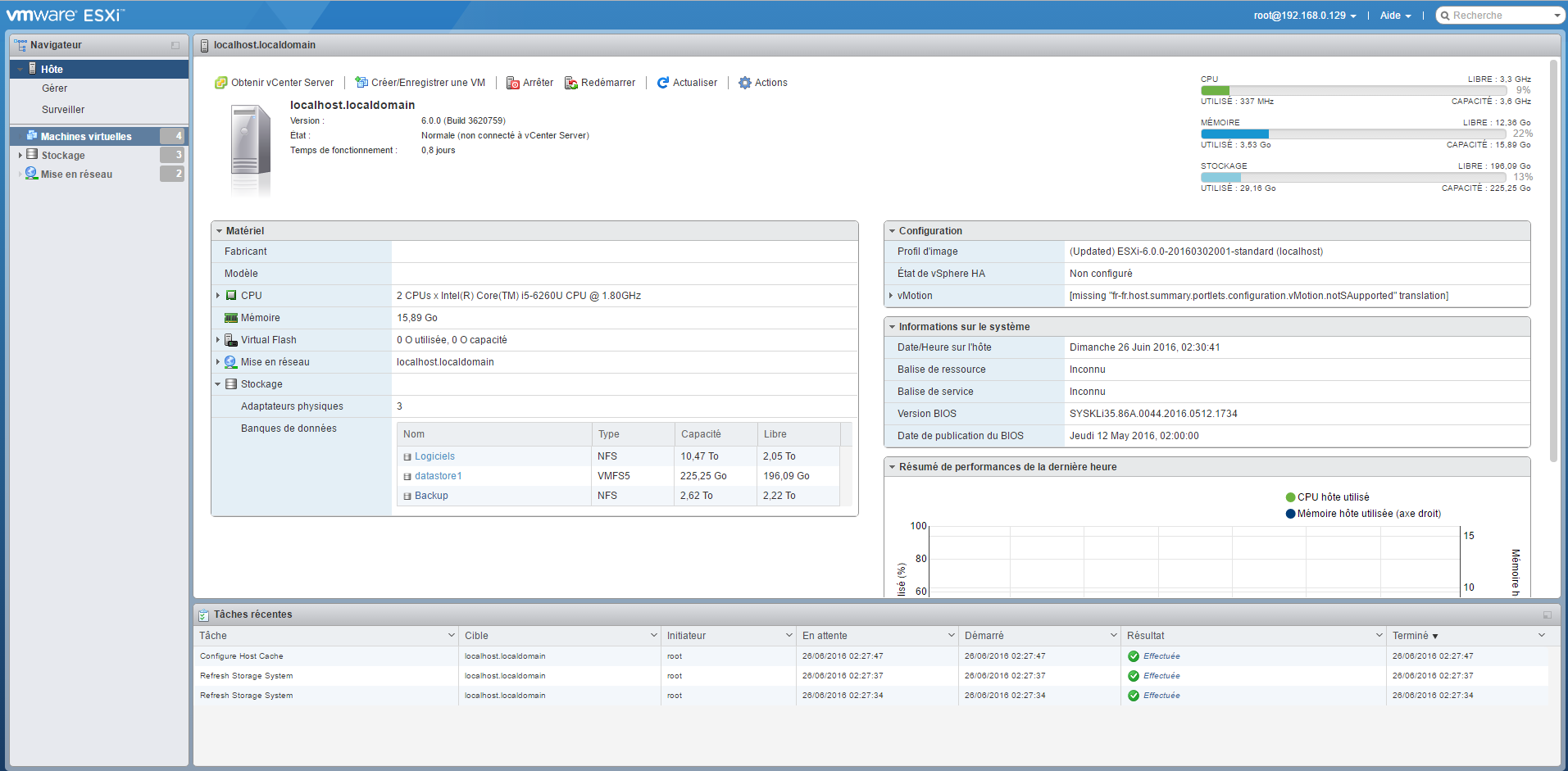Click the Stockage icon in Matériel

(231, 384)
